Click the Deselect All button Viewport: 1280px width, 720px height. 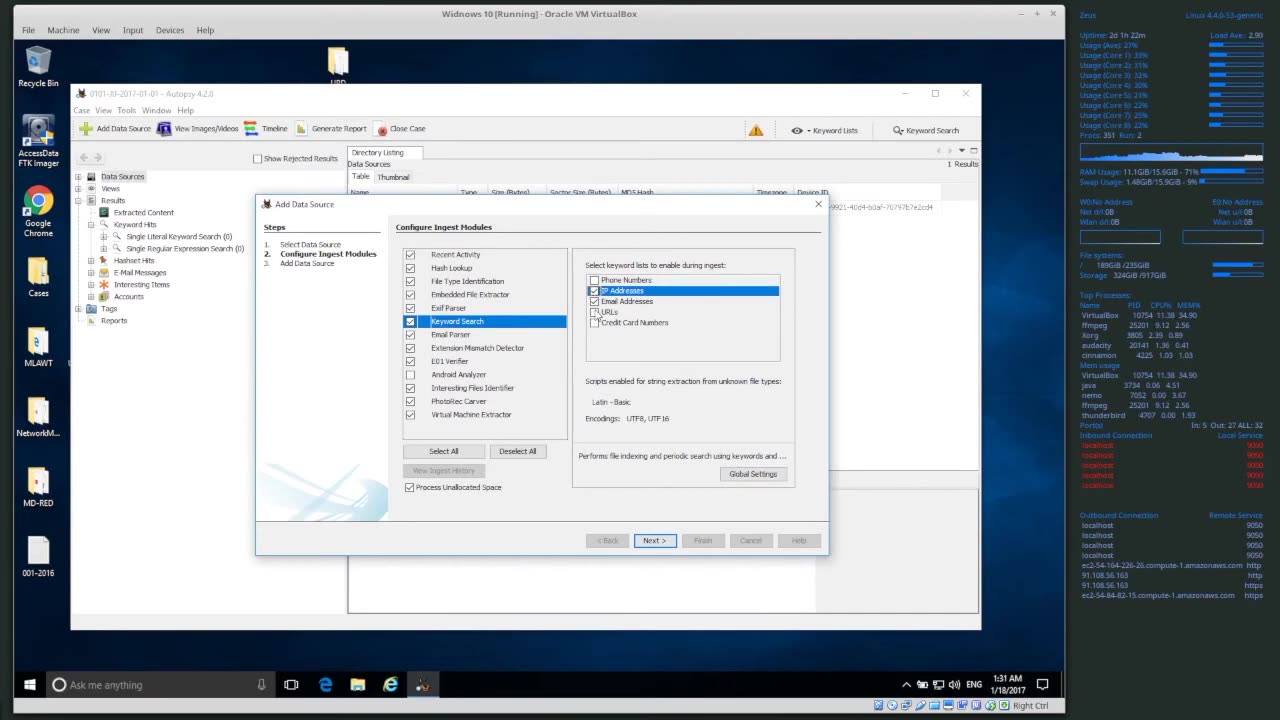[x=517, y=451]
